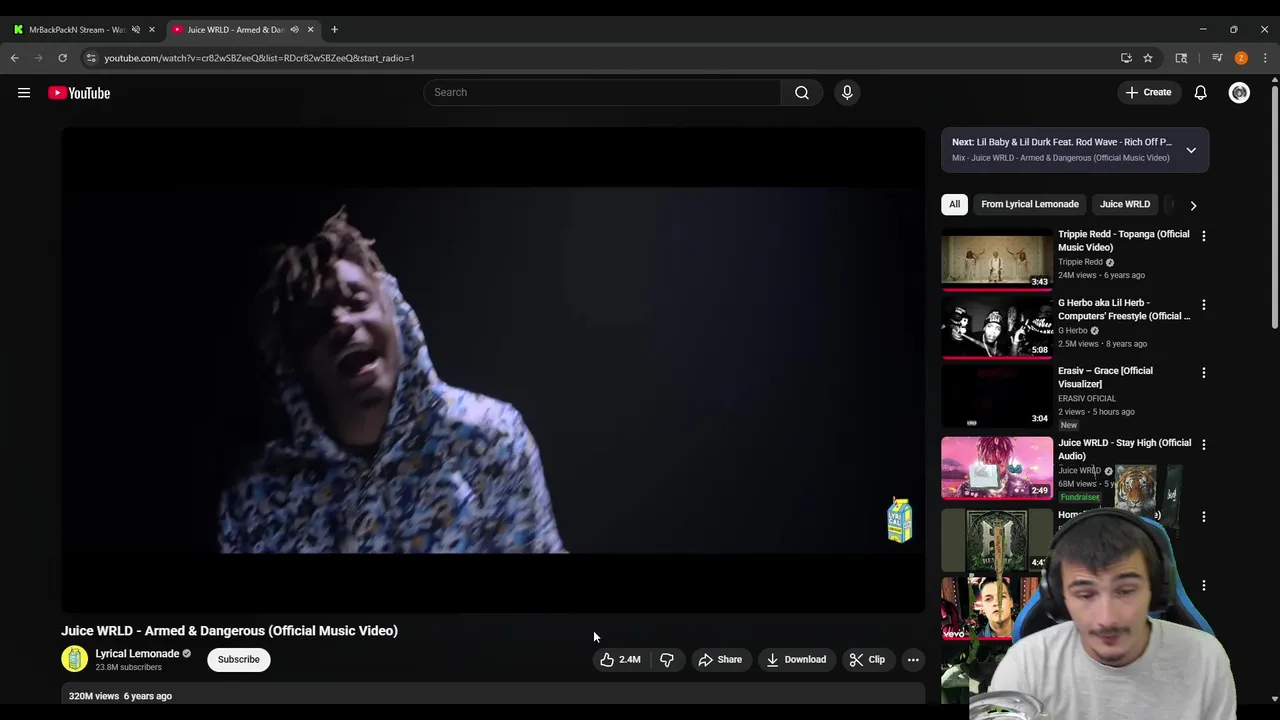Screen dimensions: 1280x720
Task: Go back in browser history
Action: pyautogui.click(x=15, y=58)
